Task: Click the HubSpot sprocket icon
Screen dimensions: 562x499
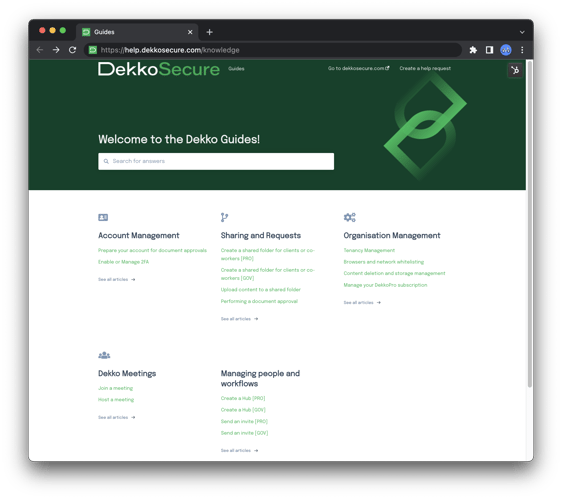Action: 515,70
